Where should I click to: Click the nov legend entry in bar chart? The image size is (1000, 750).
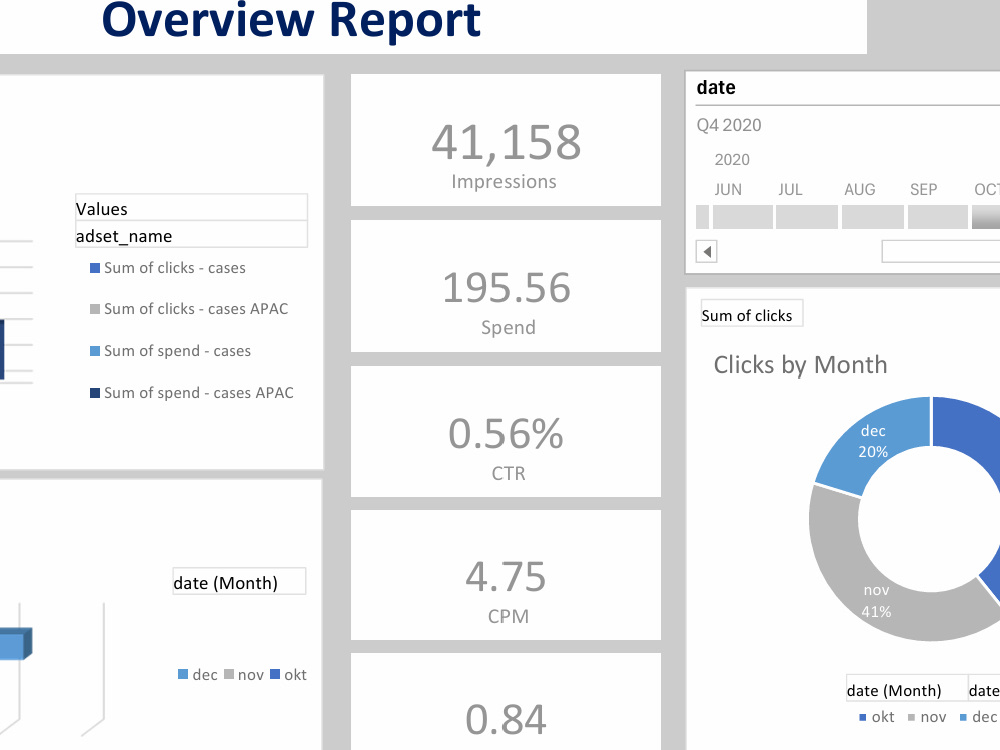click(244, 675)
